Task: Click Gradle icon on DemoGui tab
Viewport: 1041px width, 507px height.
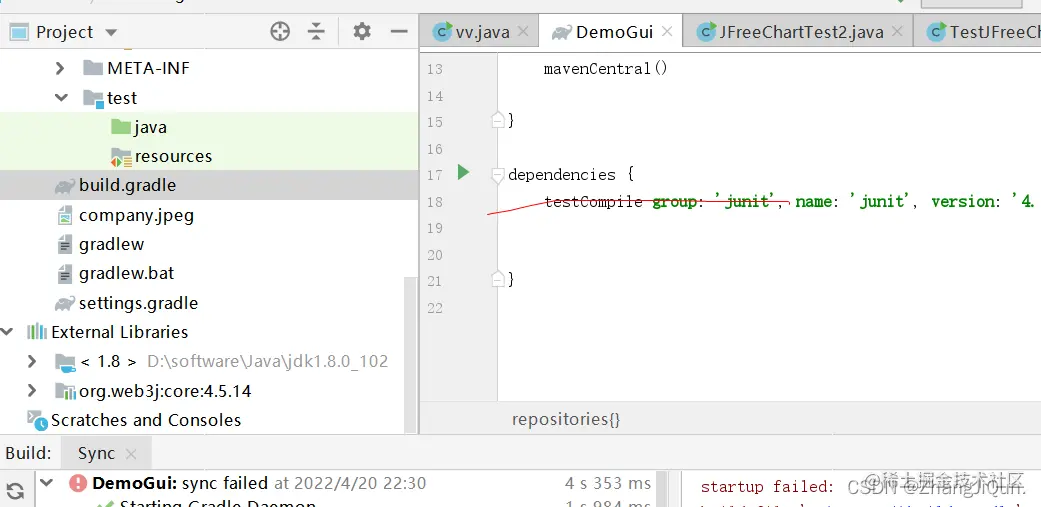Action: point(562,32)
